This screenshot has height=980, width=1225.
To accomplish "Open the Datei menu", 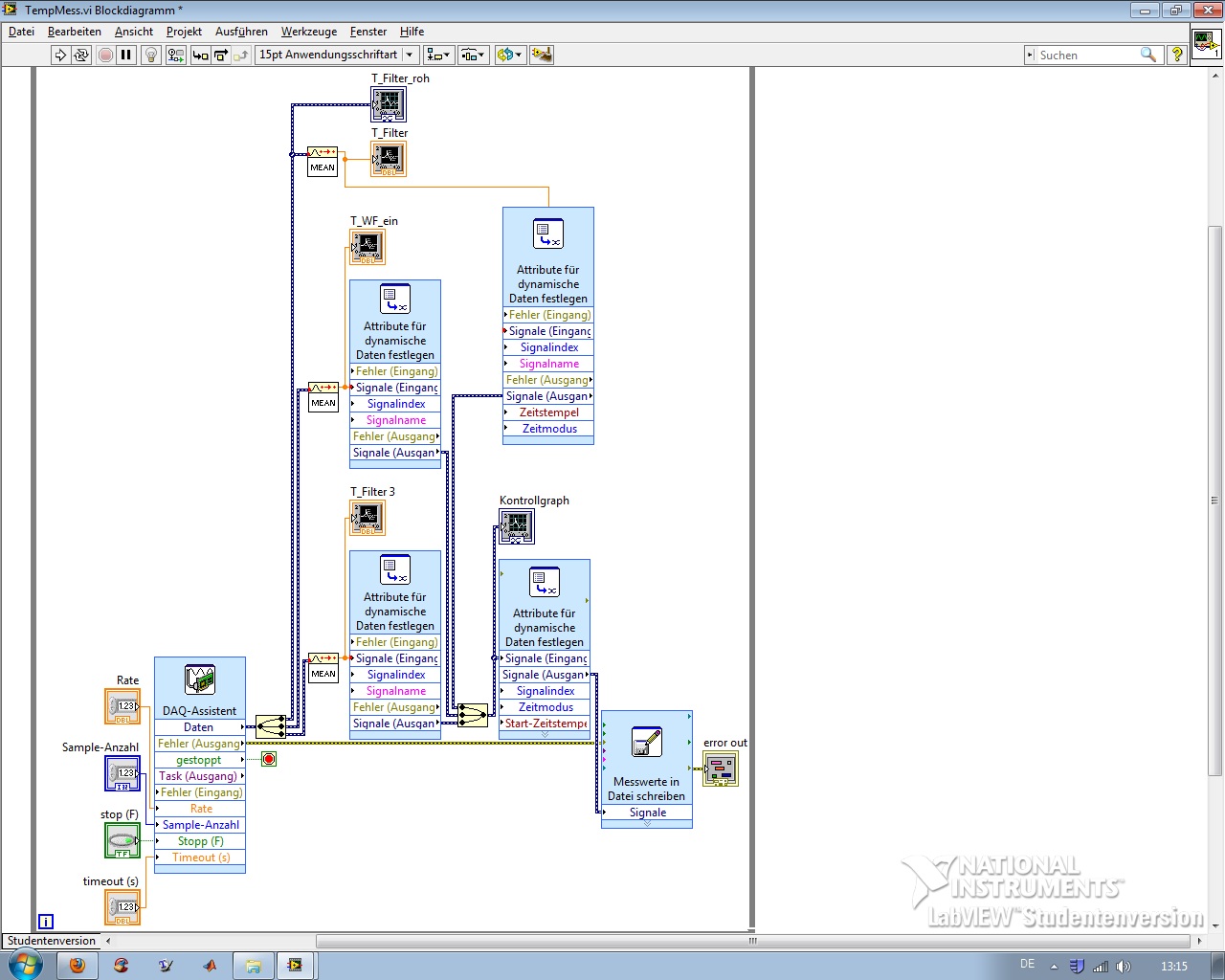I will point(21,32).
